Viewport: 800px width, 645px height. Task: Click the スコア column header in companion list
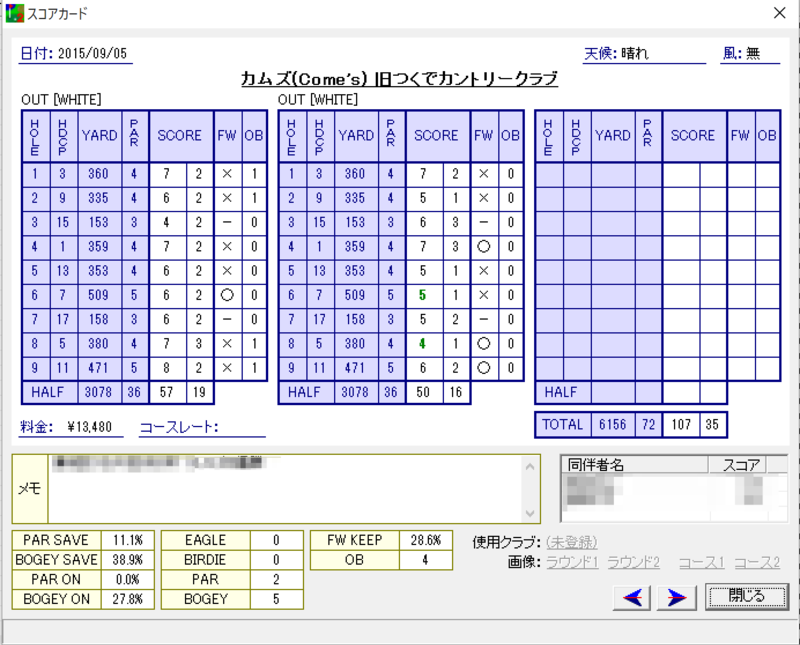point(738,465)
